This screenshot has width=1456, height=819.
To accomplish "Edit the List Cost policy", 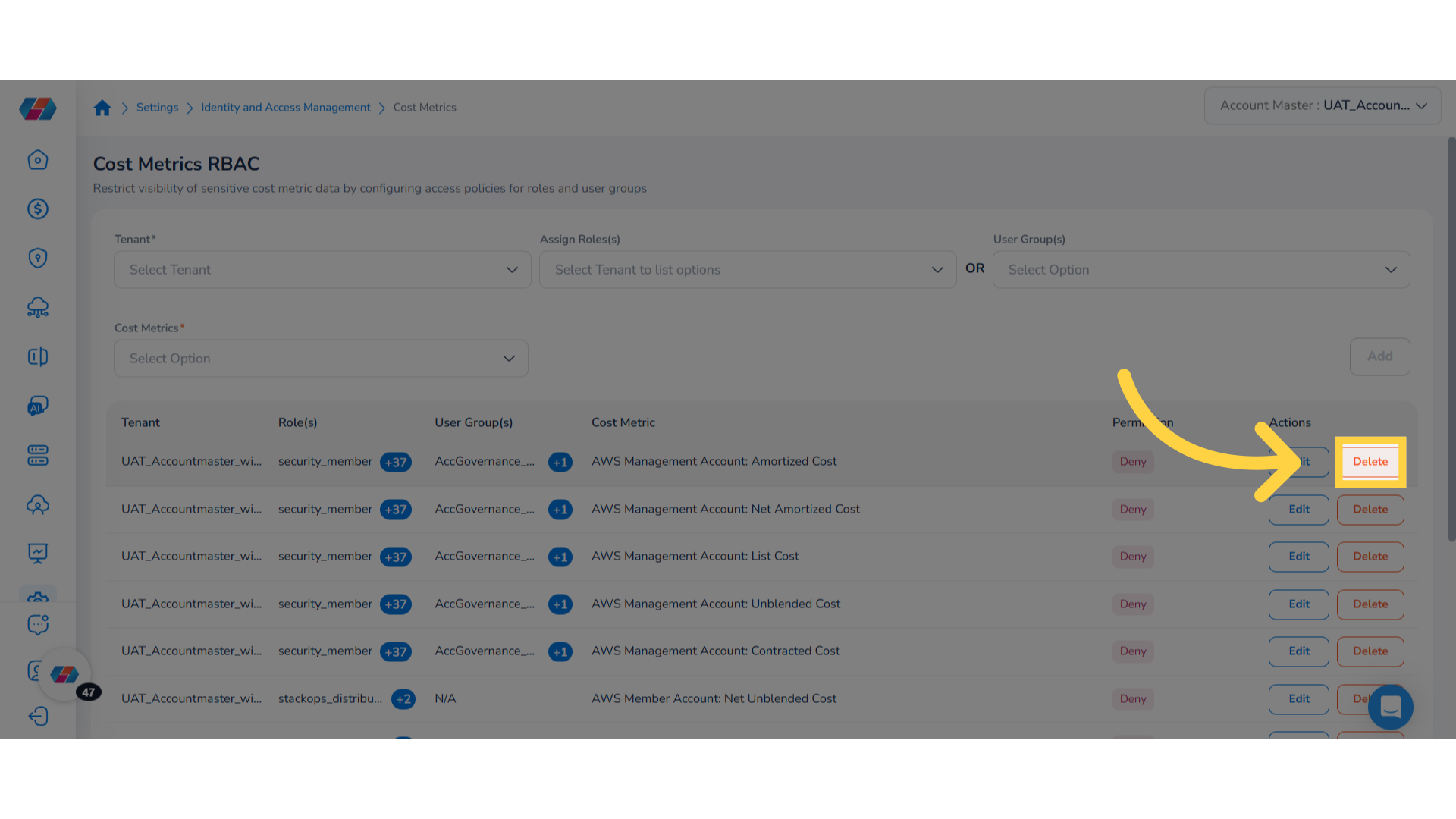I will 1298,557.
